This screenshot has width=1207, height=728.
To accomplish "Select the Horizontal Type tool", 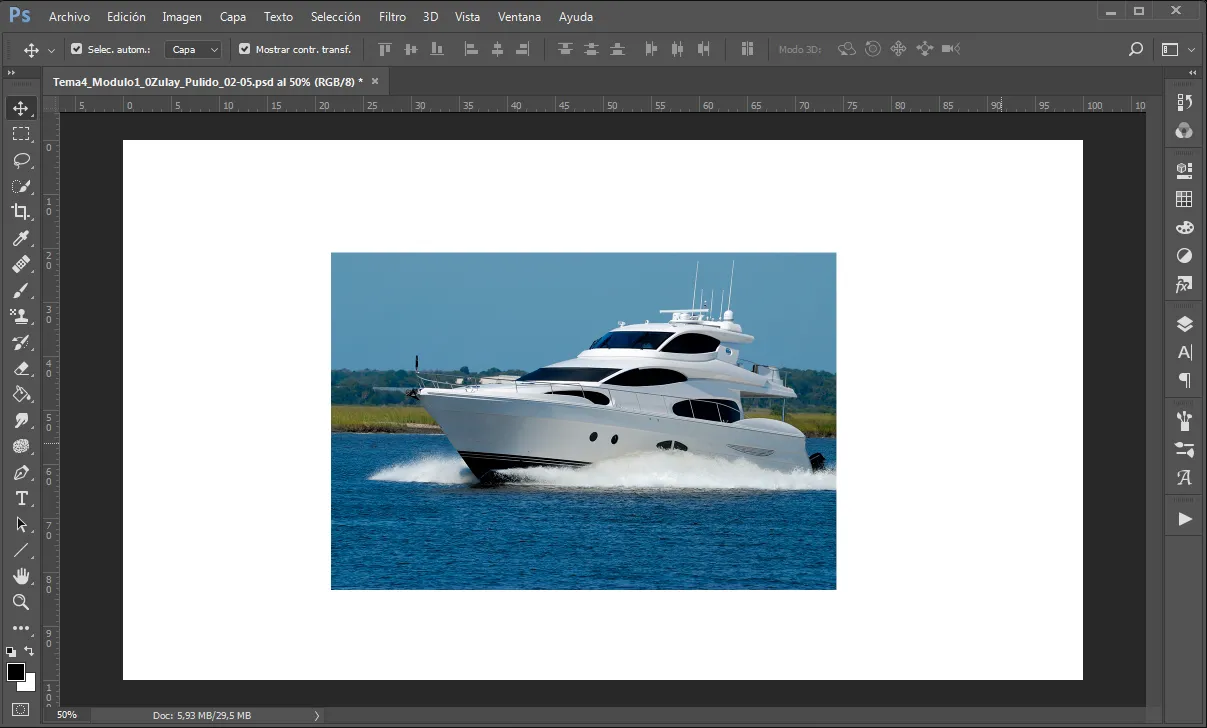I will pos(21,498).
